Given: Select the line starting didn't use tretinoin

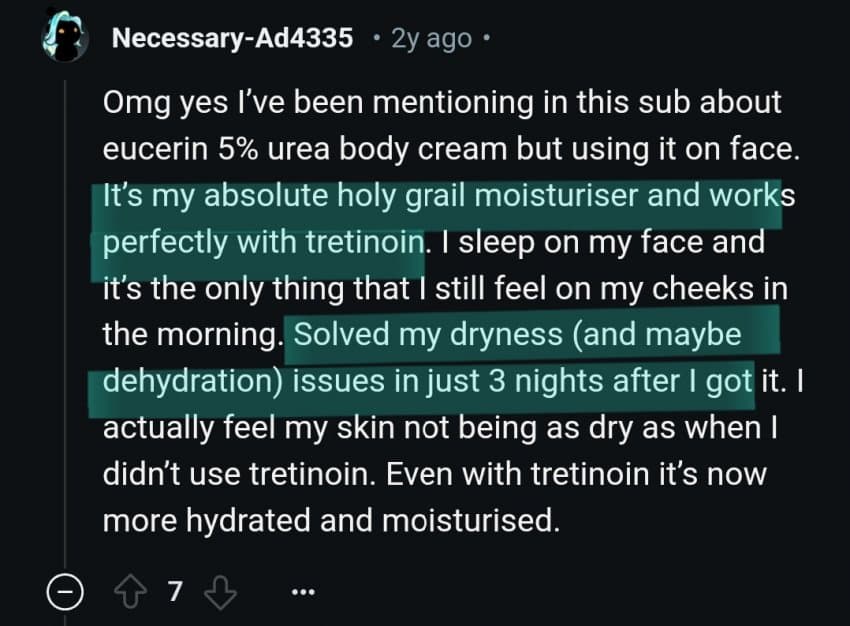Looking at the screenshot, I should click(434, 474).
